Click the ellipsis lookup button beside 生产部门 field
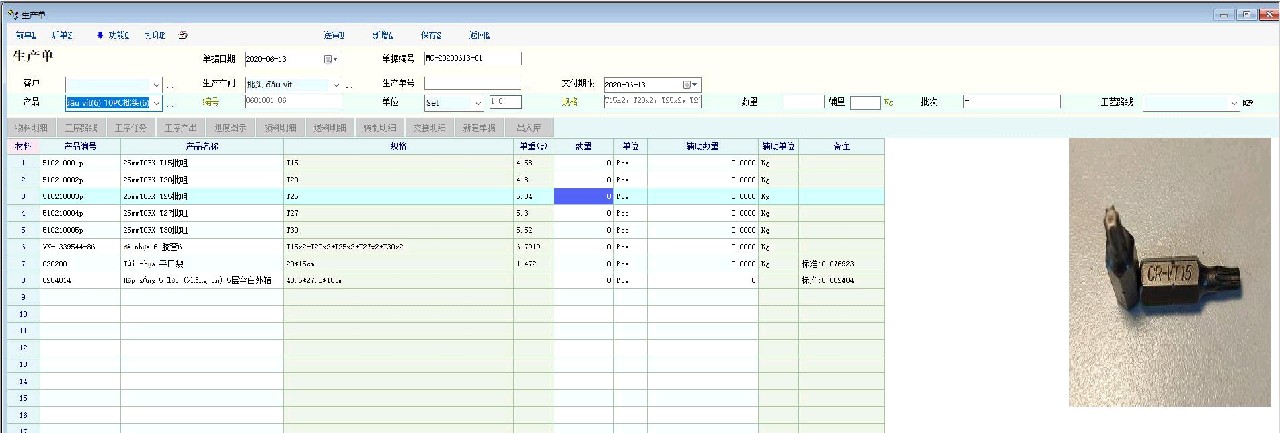Screen dimensions: 1280x433 click(x=350, y=85)
